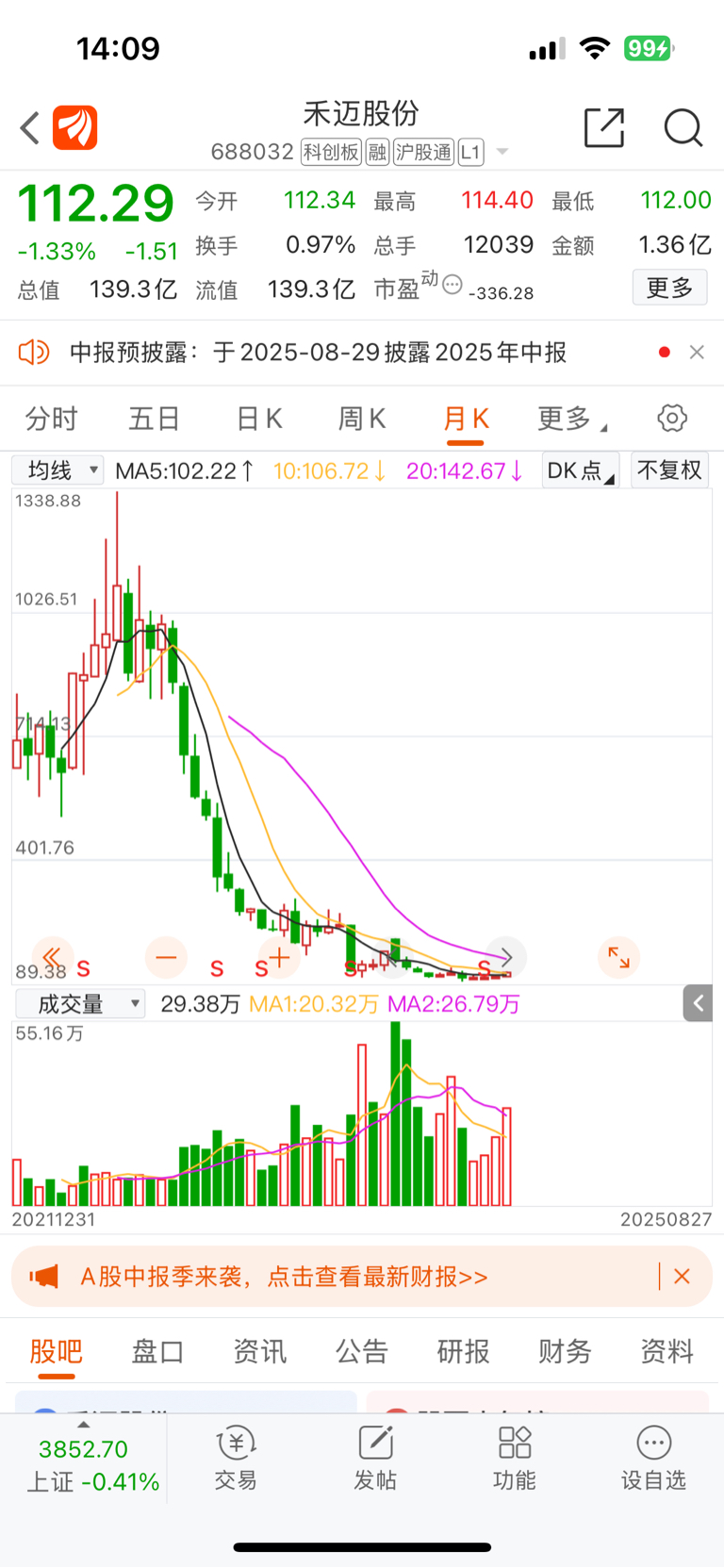724x1568 pixels.
Task: Open chart settings gear icon
Action: coord(672,418)
